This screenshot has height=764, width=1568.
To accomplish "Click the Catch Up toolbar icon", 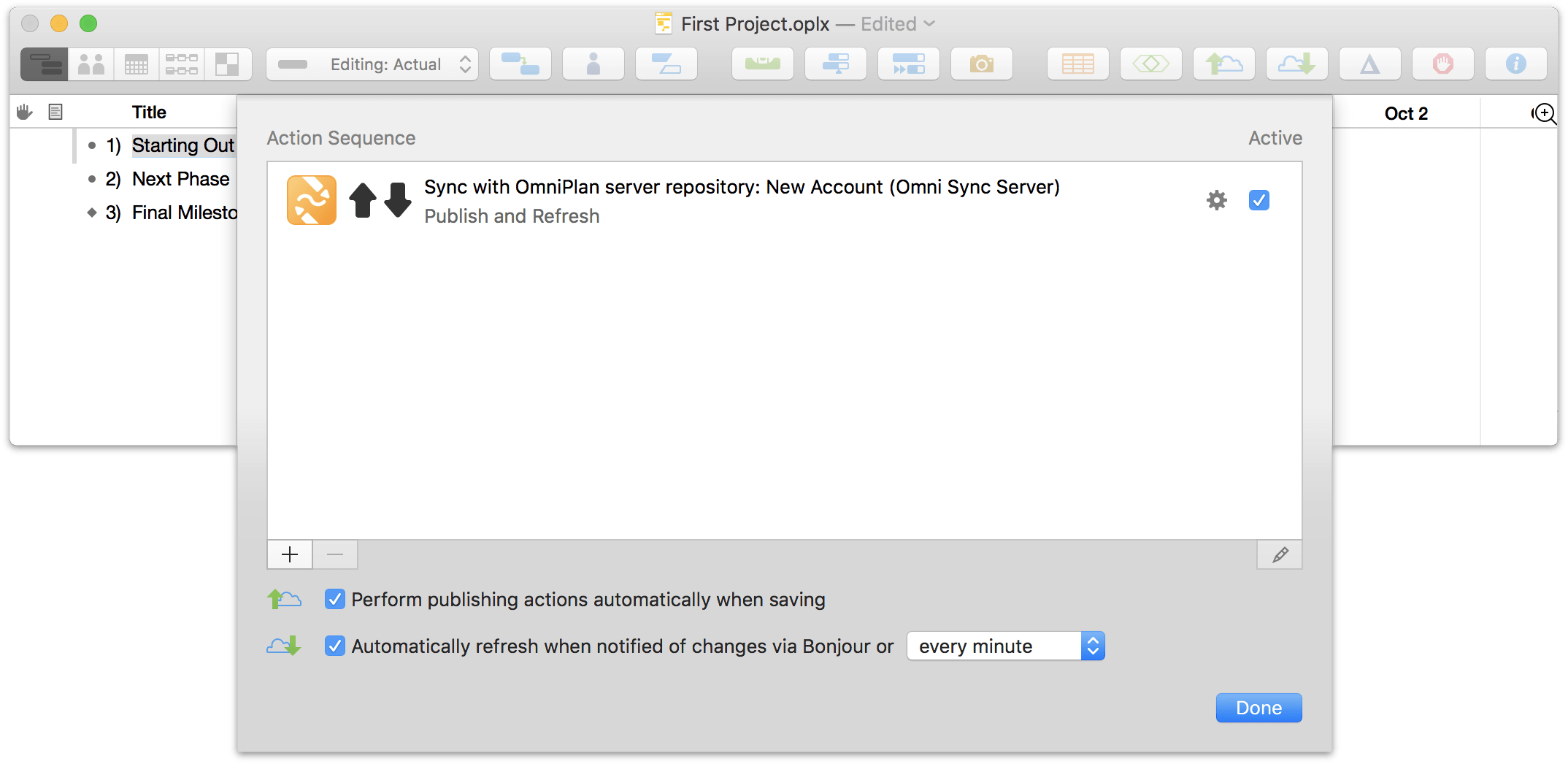I will click(x=909, y=64).
